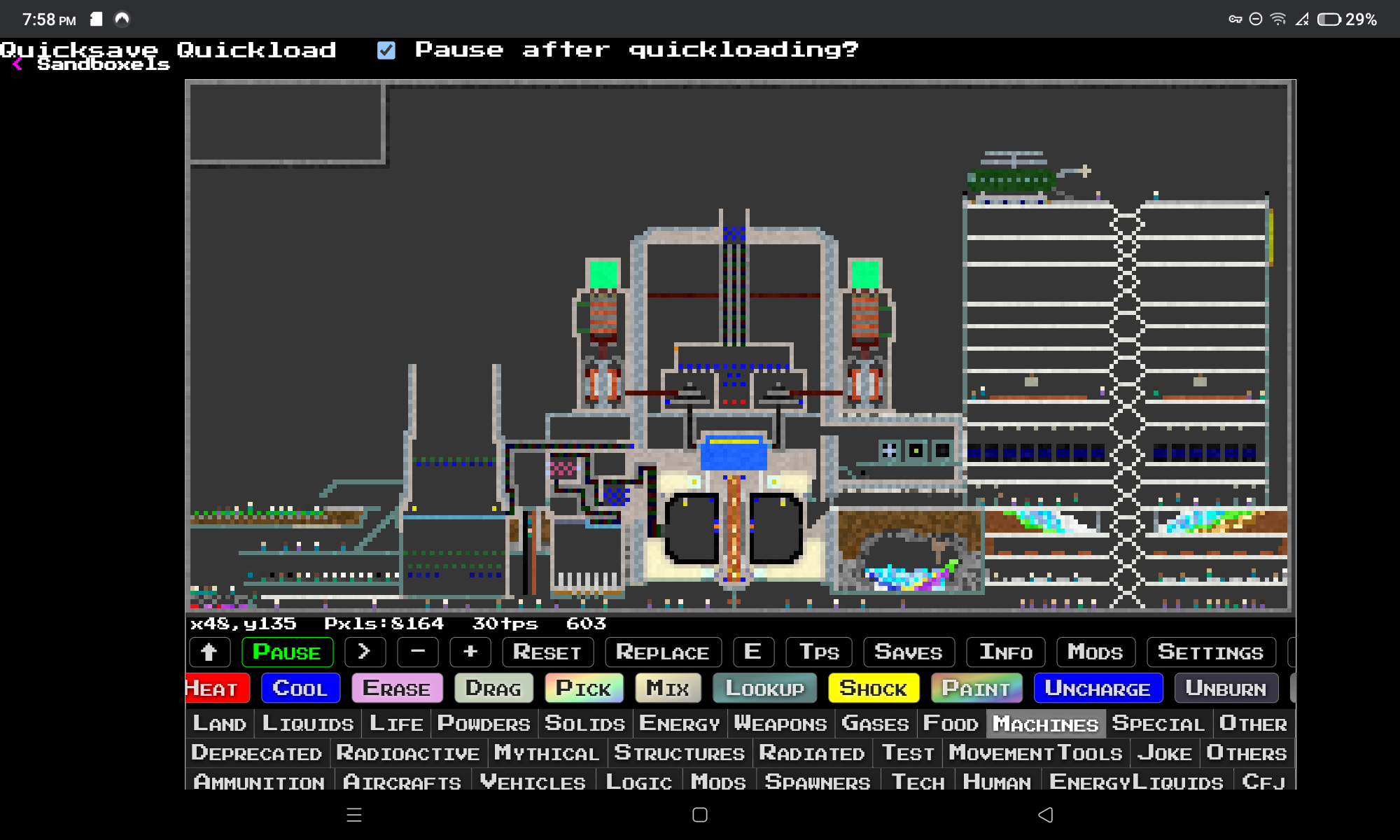
Task: Toggle the Replace mode button
Action: point(662,652)
